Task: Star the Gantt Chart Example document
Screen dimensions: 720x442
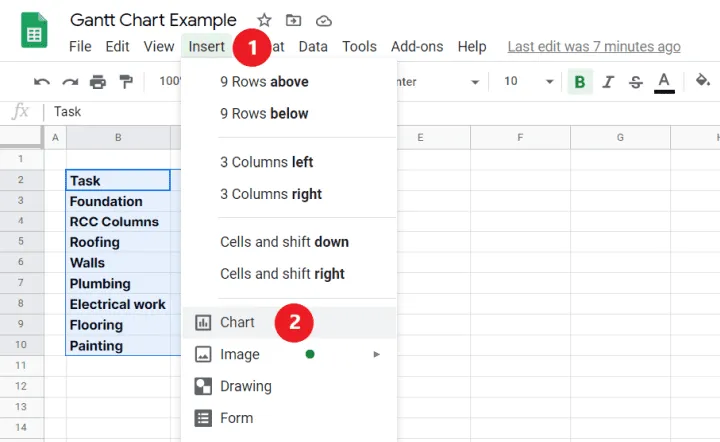Action: (x=264, y=20)
